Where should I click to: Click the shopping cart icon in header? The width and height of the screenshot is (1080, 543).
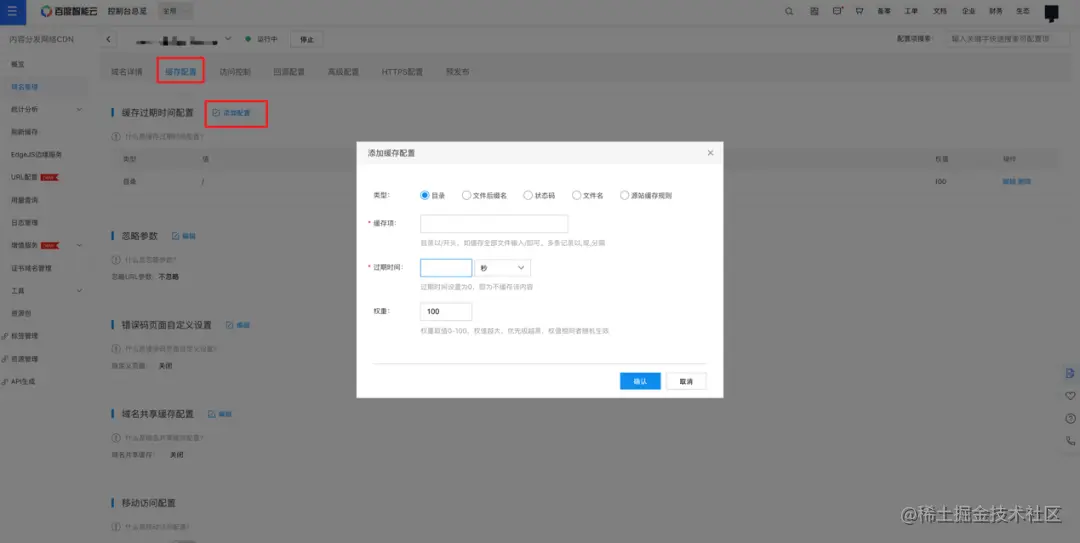click(860, 11)
